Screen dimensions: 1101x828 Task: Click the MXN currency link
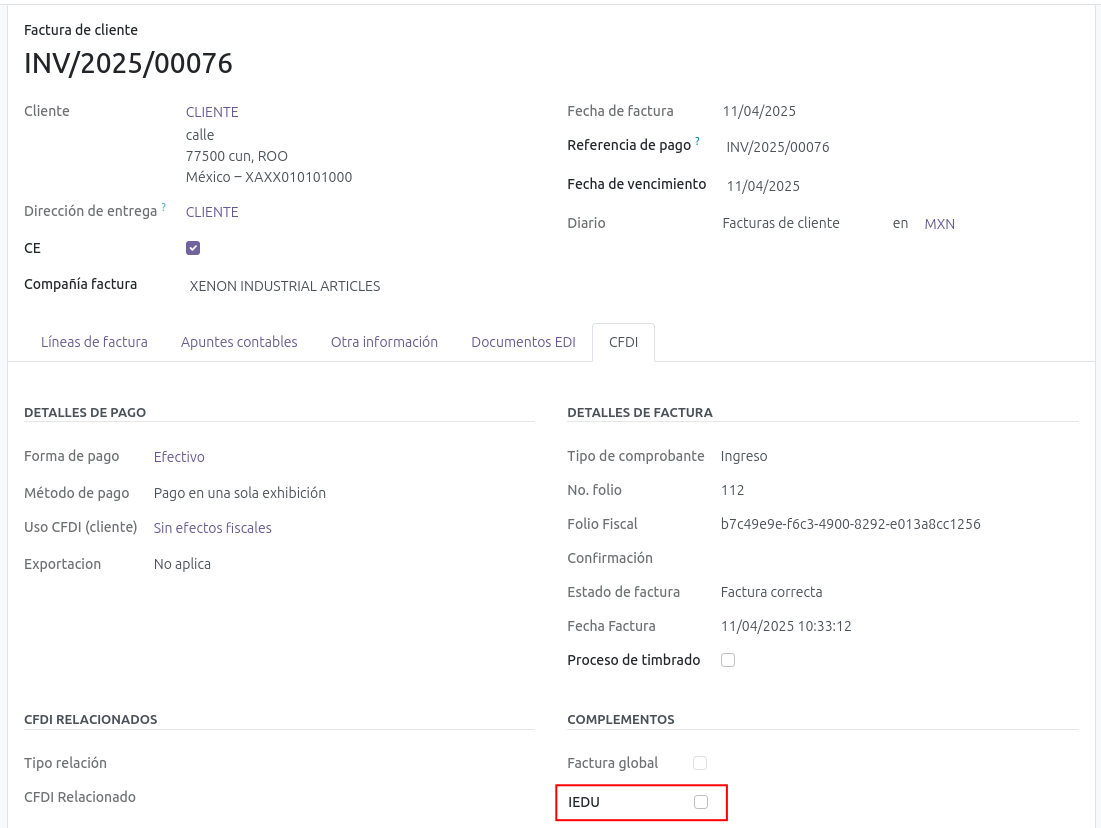coord(939,224)
